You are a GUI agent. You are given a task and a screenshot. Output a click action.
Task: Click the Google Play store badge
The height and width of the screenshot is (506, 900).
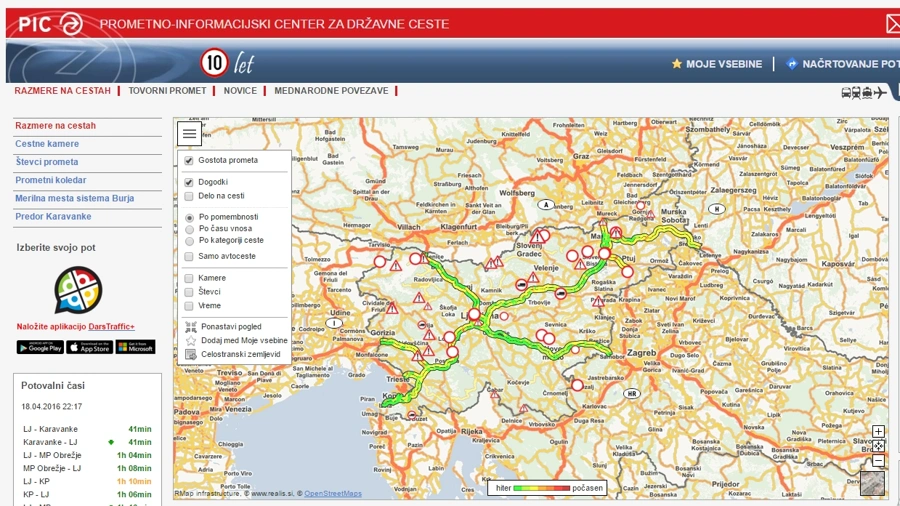point(40,347)
